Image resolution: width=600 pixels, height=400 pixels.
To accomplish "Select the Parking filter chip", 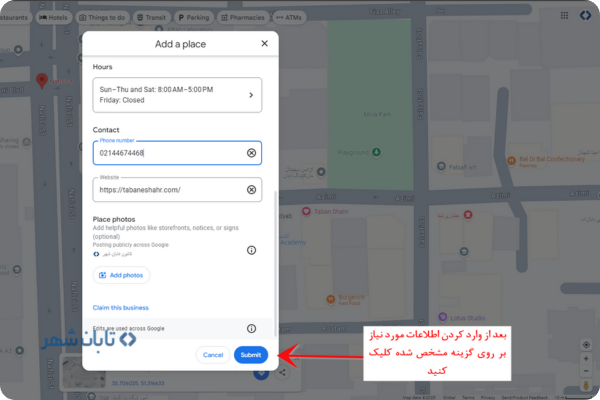I will [194, 18].
